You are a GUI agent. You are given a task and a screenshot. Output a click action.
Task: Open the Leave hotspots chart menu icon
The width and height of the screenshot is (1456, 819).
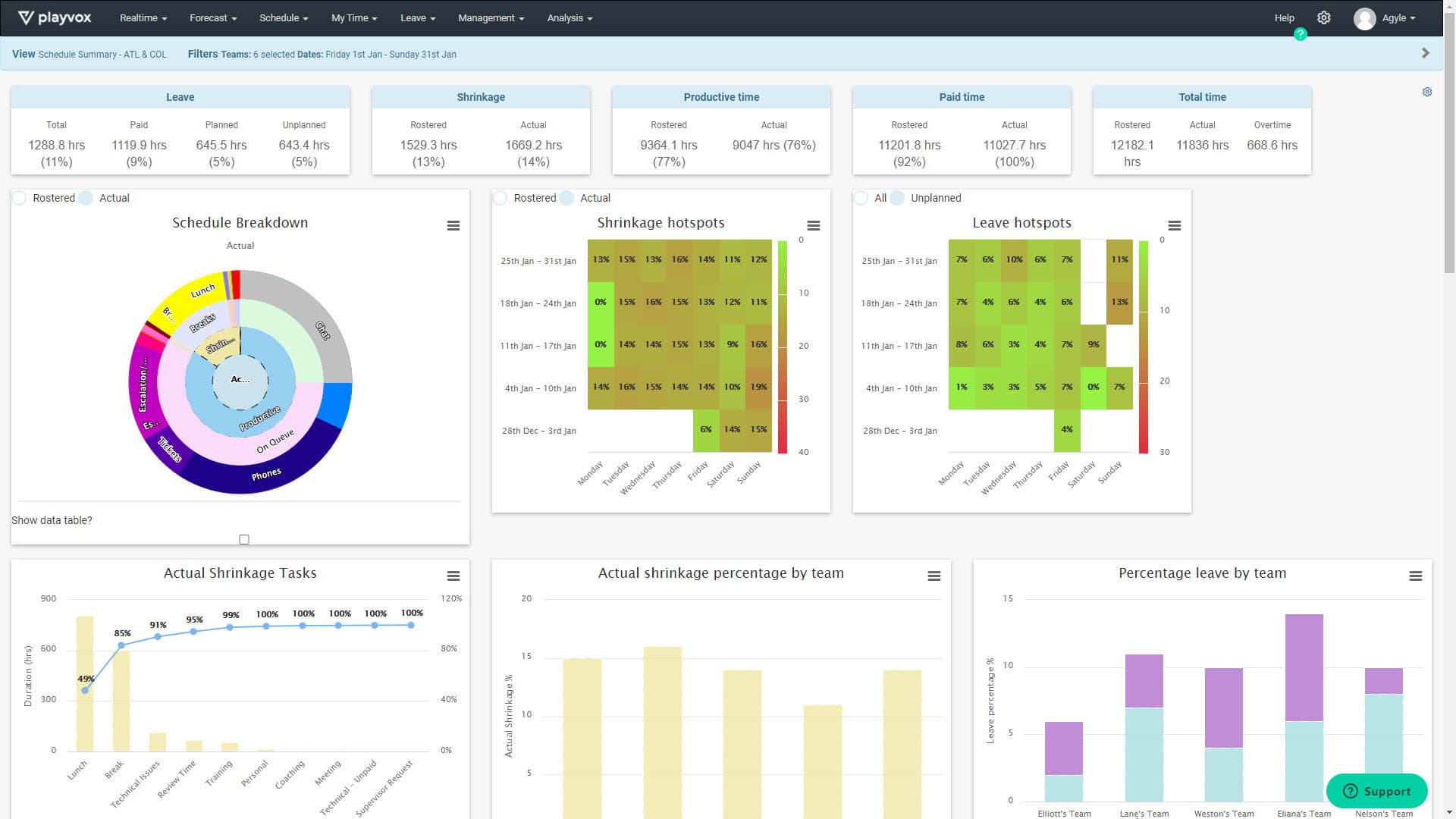click(1175, 226)
